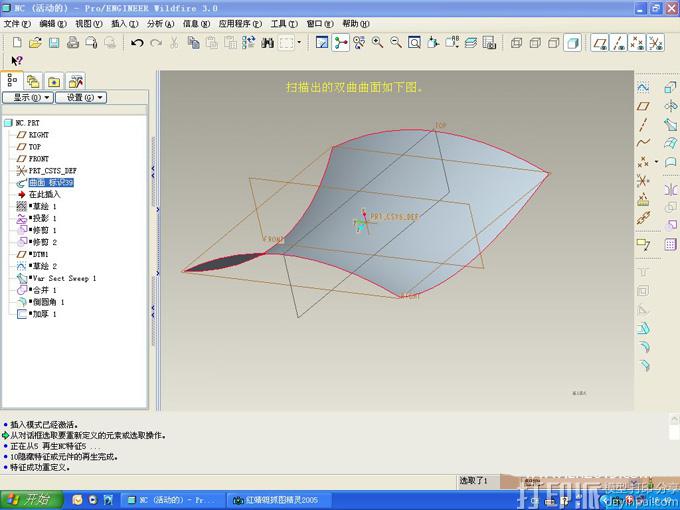Image resolution: width=680 pixels, height=510 pixels.
Task: Switch to wireframe display mode
Action: 516,42
